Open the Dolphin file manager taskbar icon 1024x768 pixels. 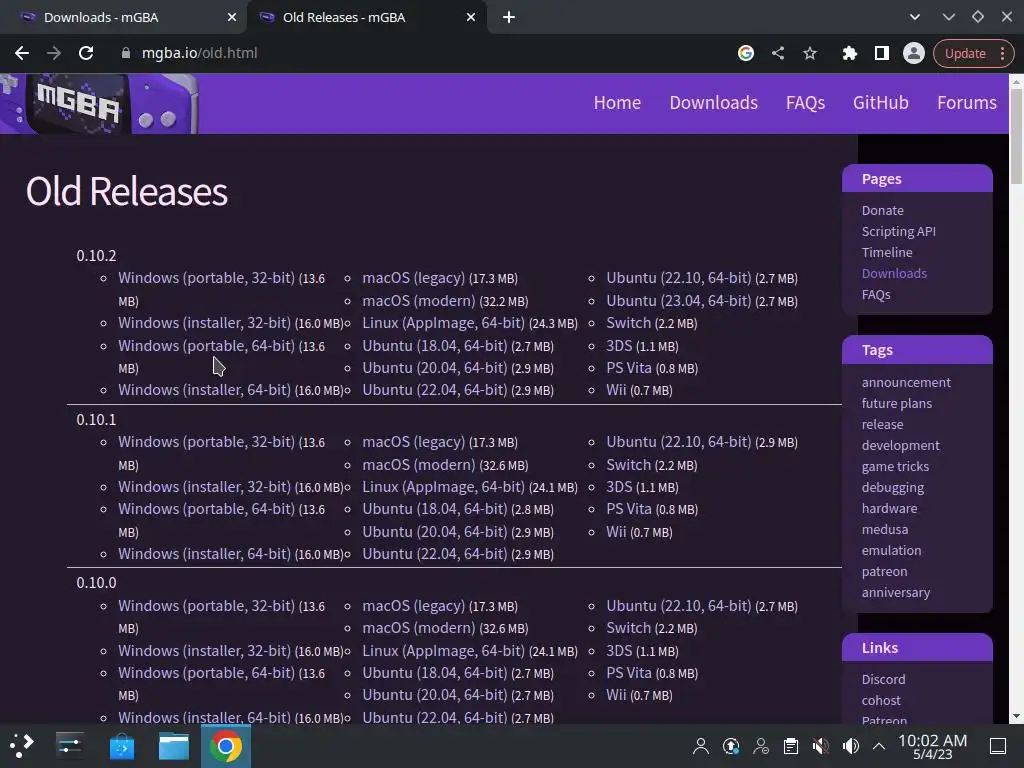click(174, 746)
